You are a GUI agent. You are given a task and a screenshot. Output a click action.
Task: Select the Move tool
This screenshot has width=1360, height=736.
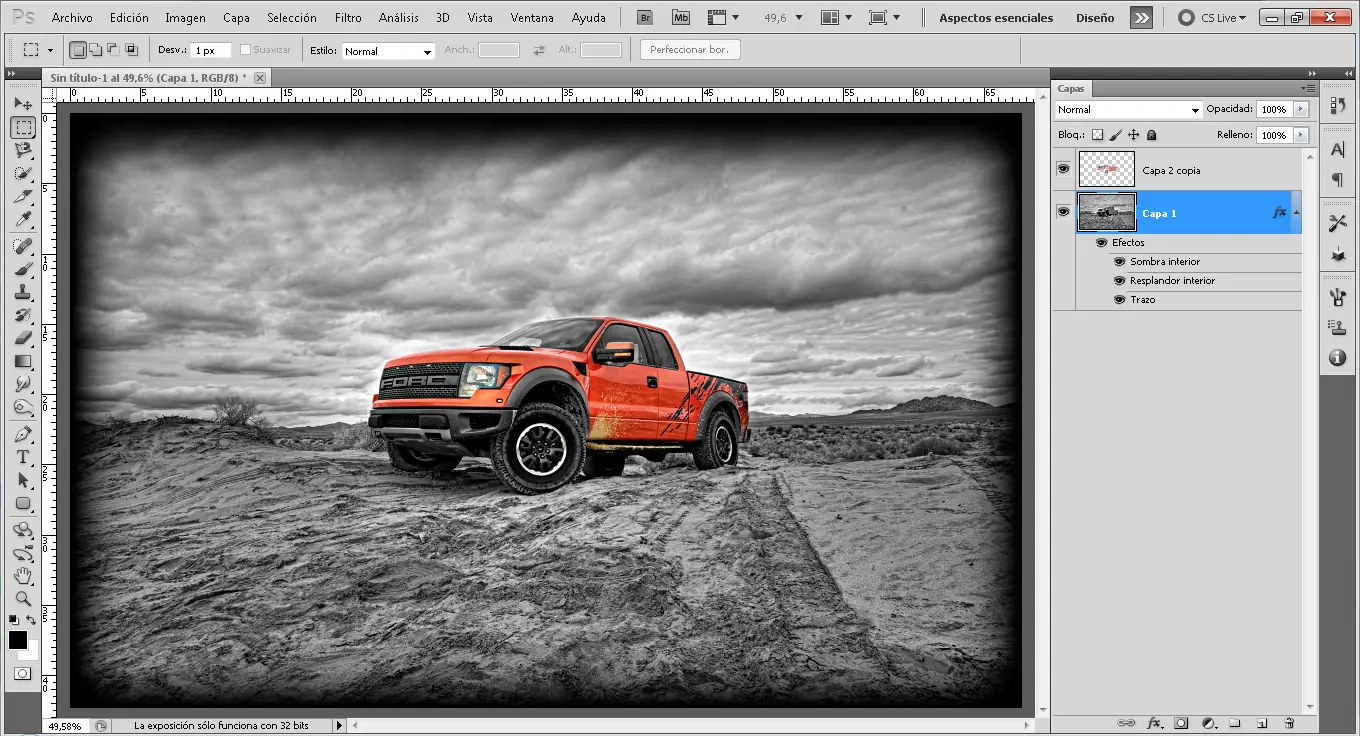23,104
